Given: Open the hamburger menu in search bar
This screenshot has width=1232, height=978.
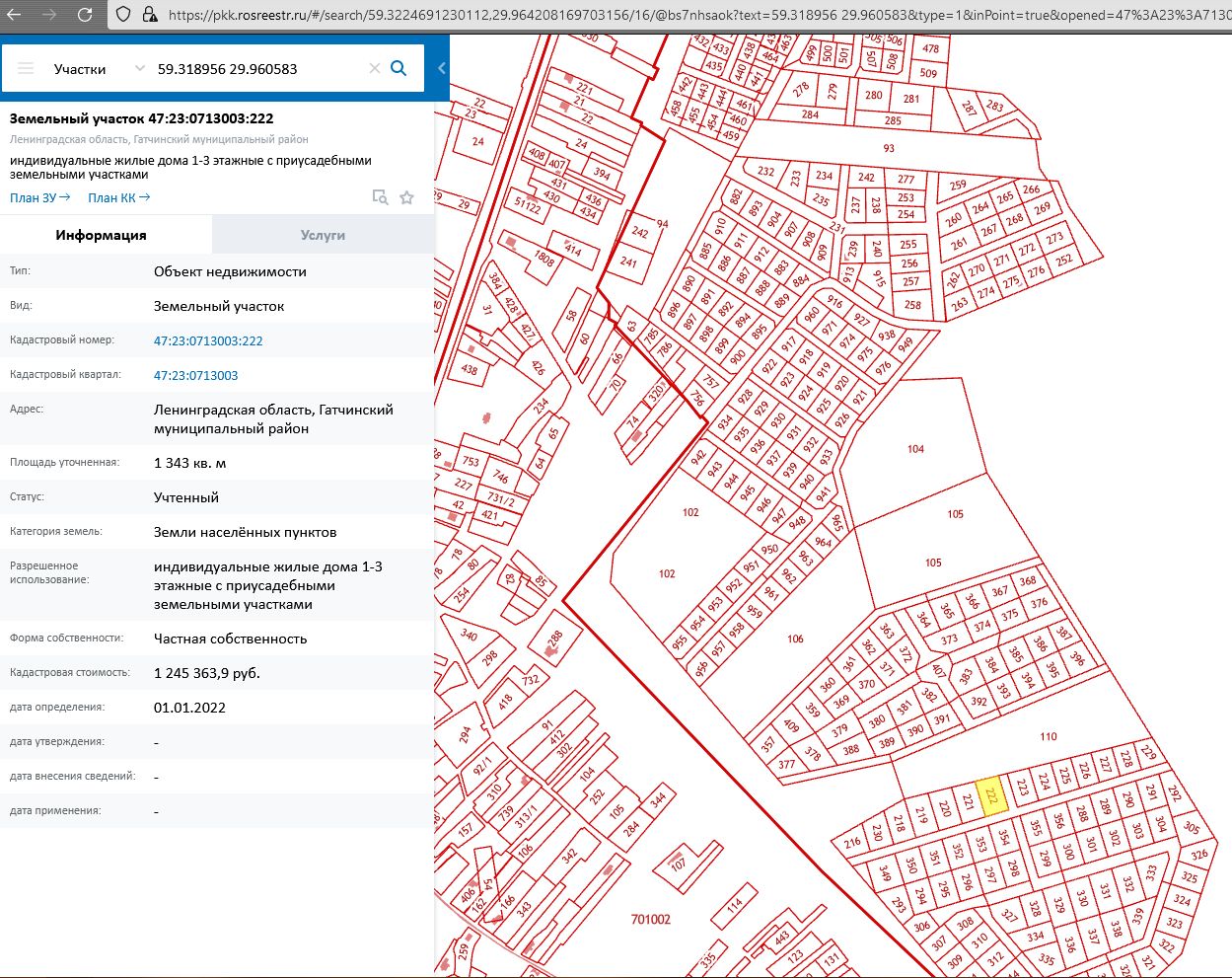Looking at the screenshot, I should (27, 69).
